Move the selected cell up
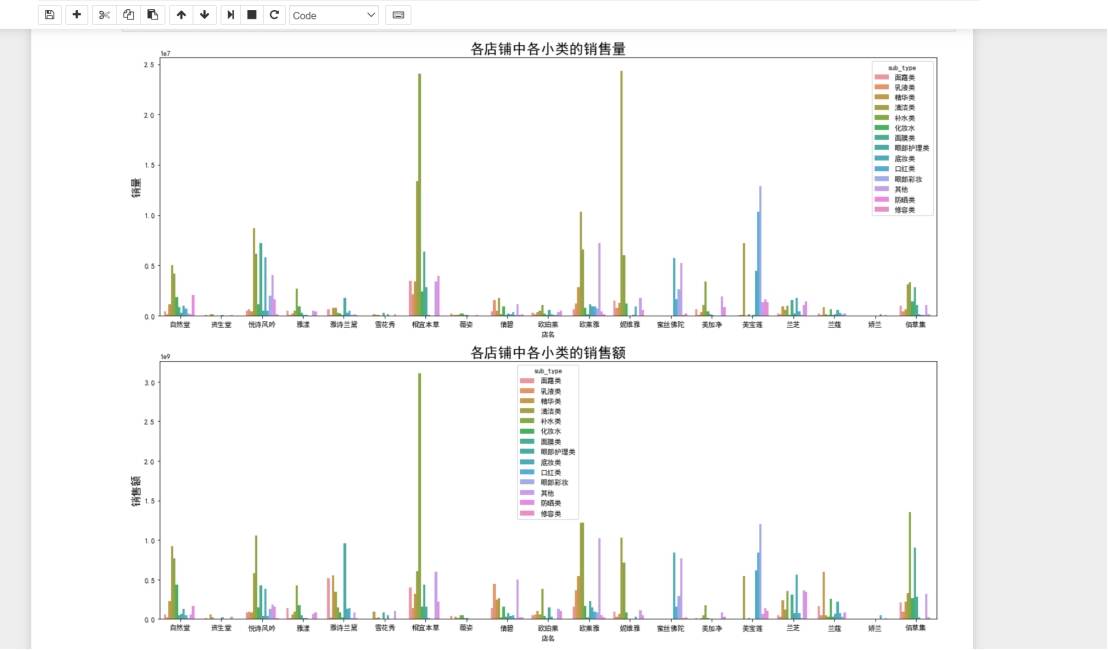 pyautogui.click(x=182, y=15)
